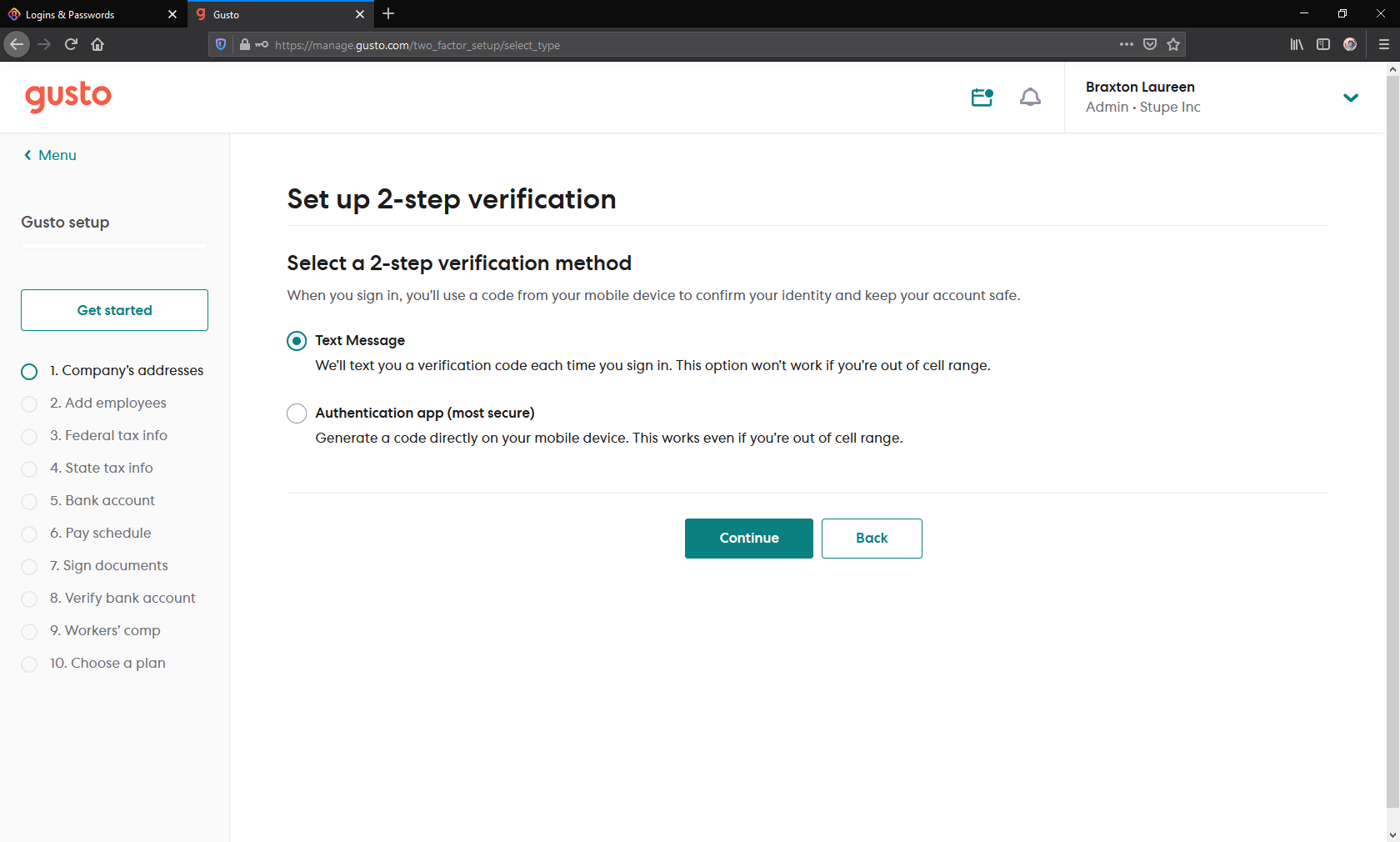Open the Library icon in toolbar
Viewport: 1400px width, 842px height.
(x=1297, y=44)
